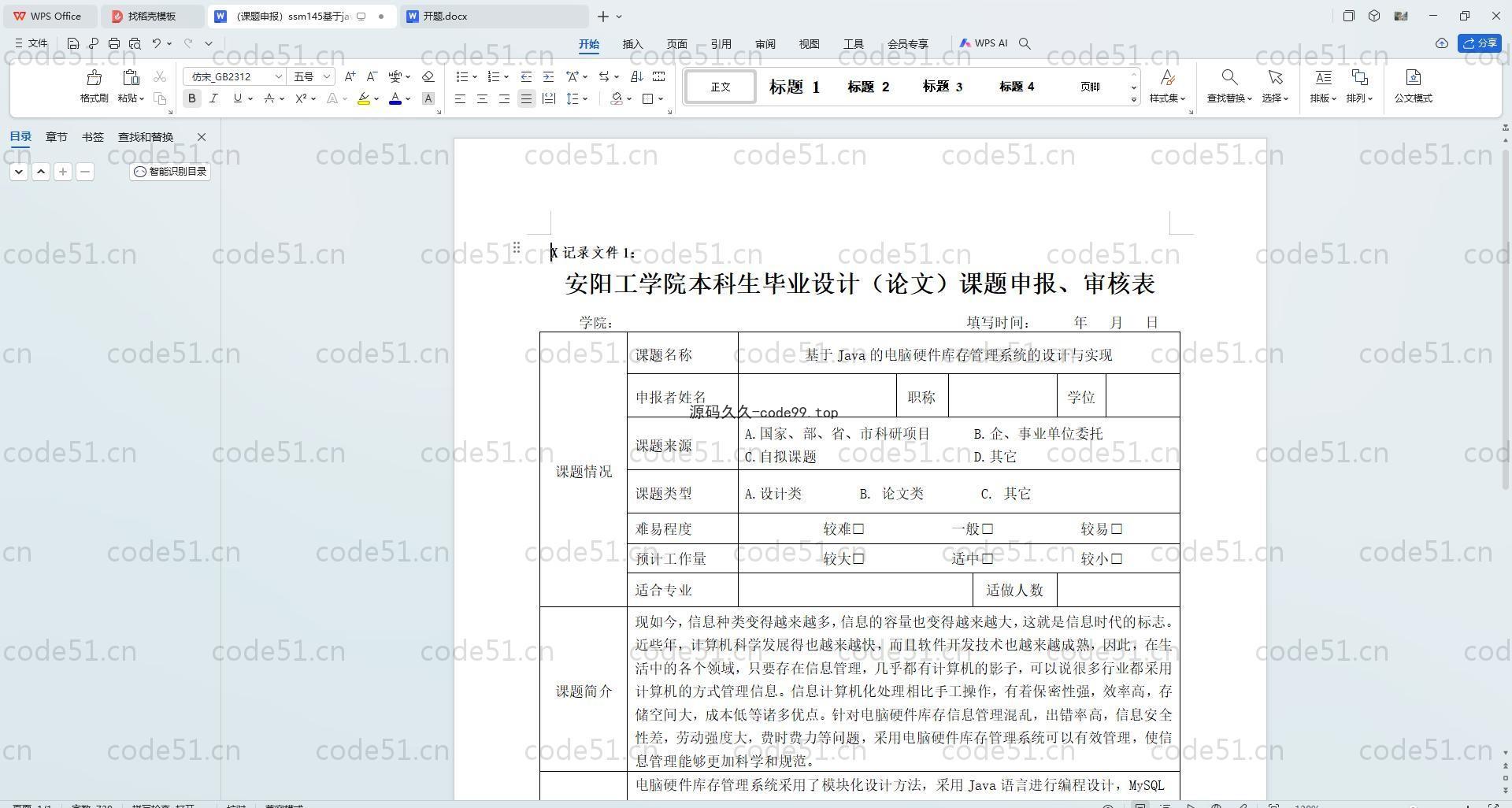This screenshot has width=1512, height=808.
Task: Open the View 视图 ribbon tab
Action: pos(809,44)
